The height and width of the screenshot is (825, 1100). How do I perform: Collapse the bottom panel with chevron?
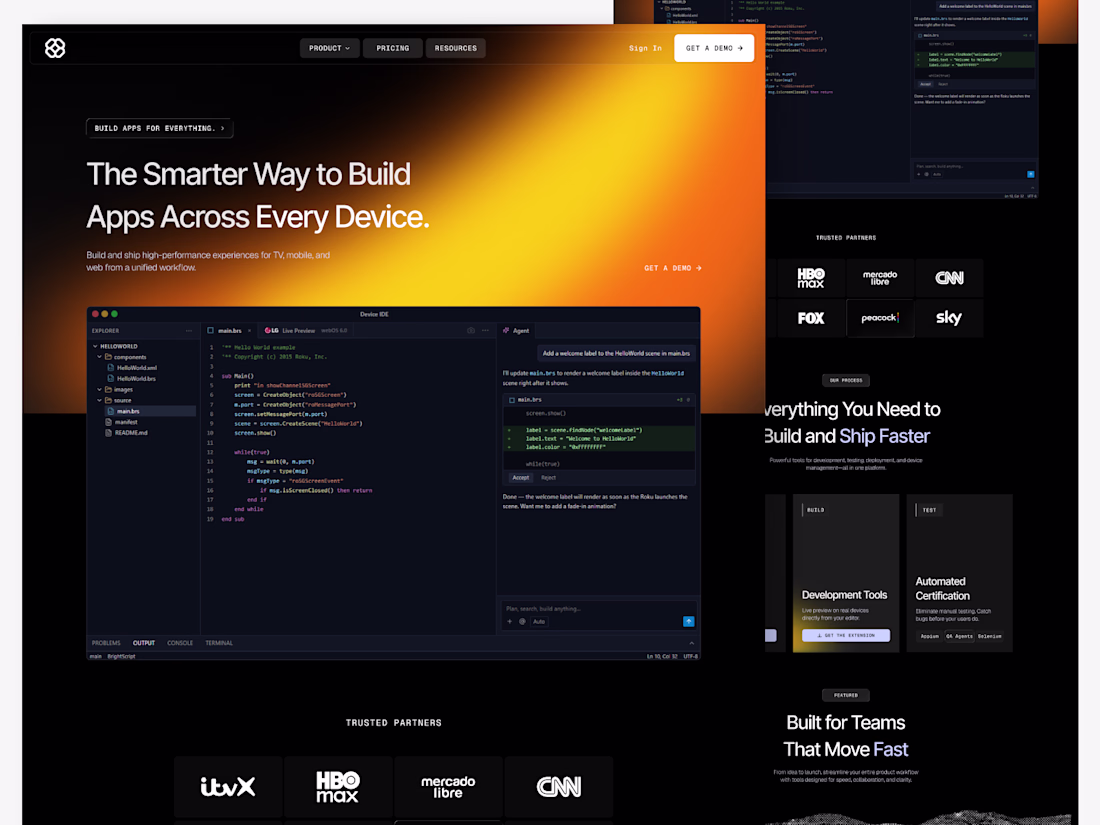(692, 643)
